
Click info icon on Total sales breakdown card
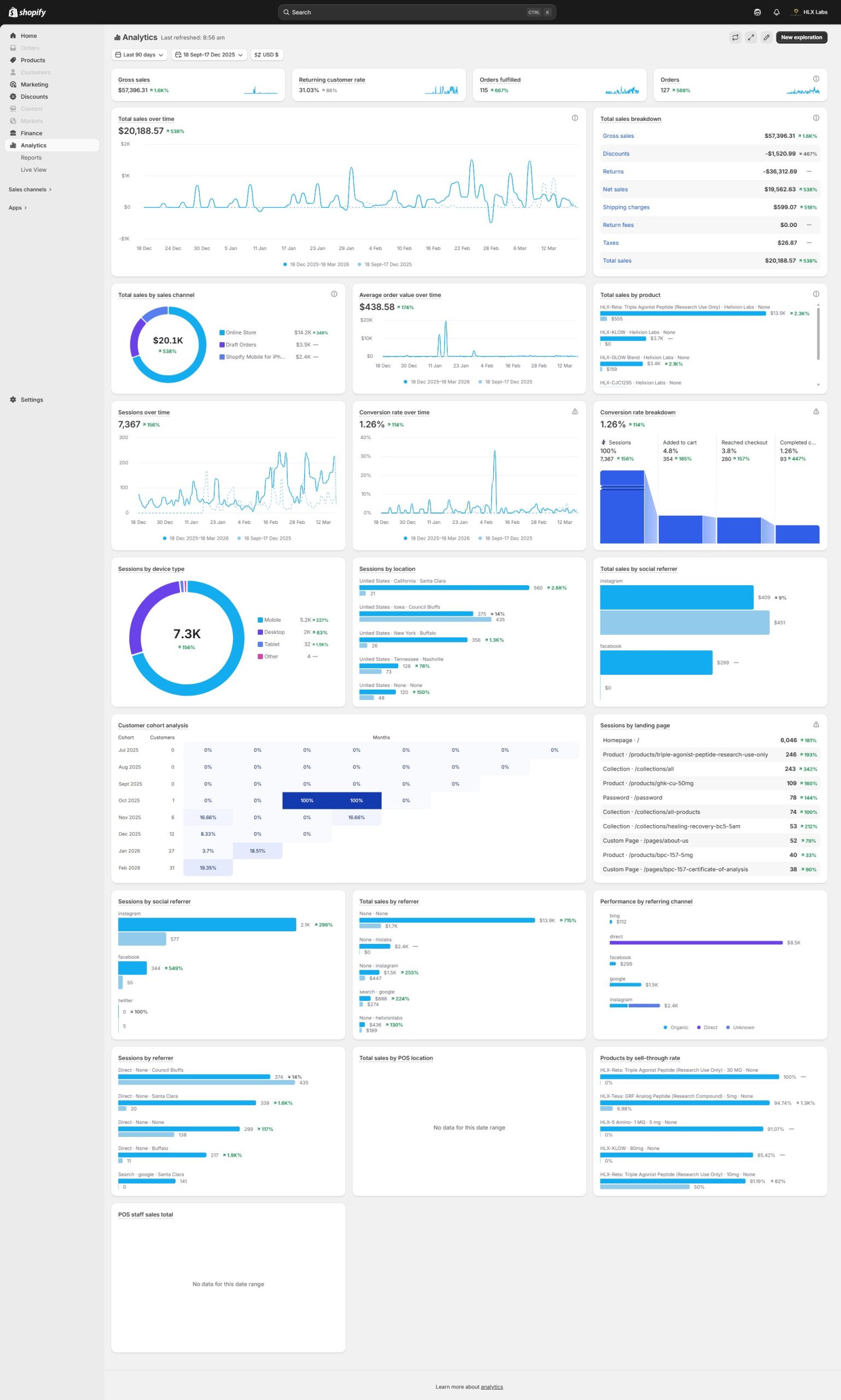pos(815,118)
